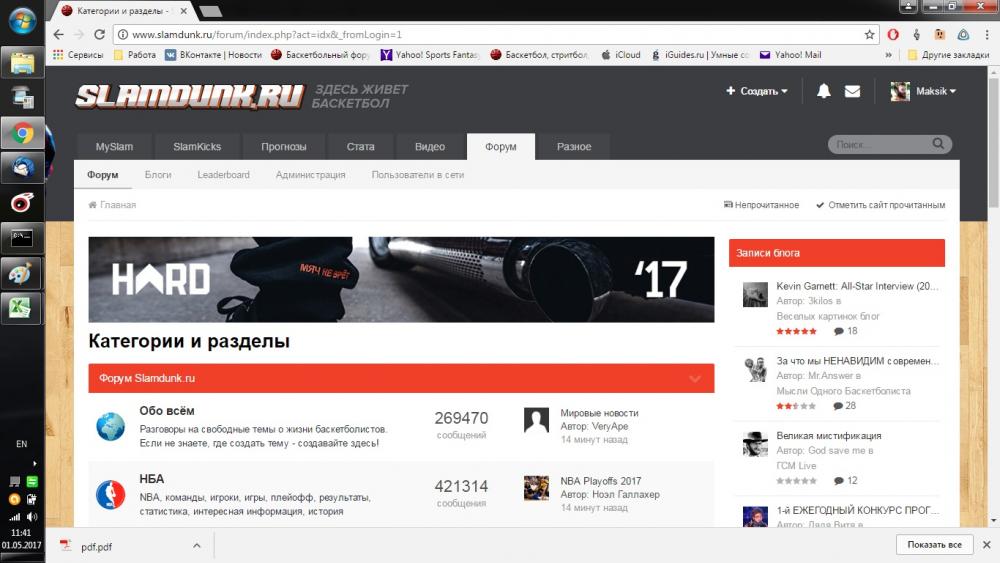Image resolution: width=1000 pixels, height=563 pixels.
Task: Open pdf.pdf download options arrow
Action: pyautogui.click(x=197, y=546)
